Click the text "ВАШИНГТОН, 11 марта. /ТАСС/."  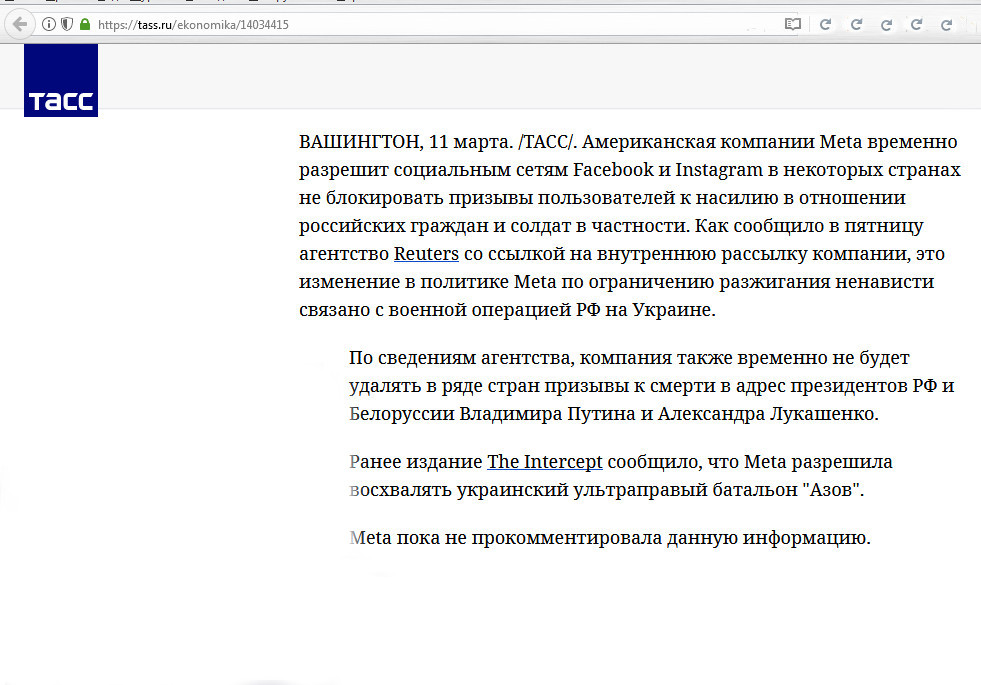tap(437, 142)
